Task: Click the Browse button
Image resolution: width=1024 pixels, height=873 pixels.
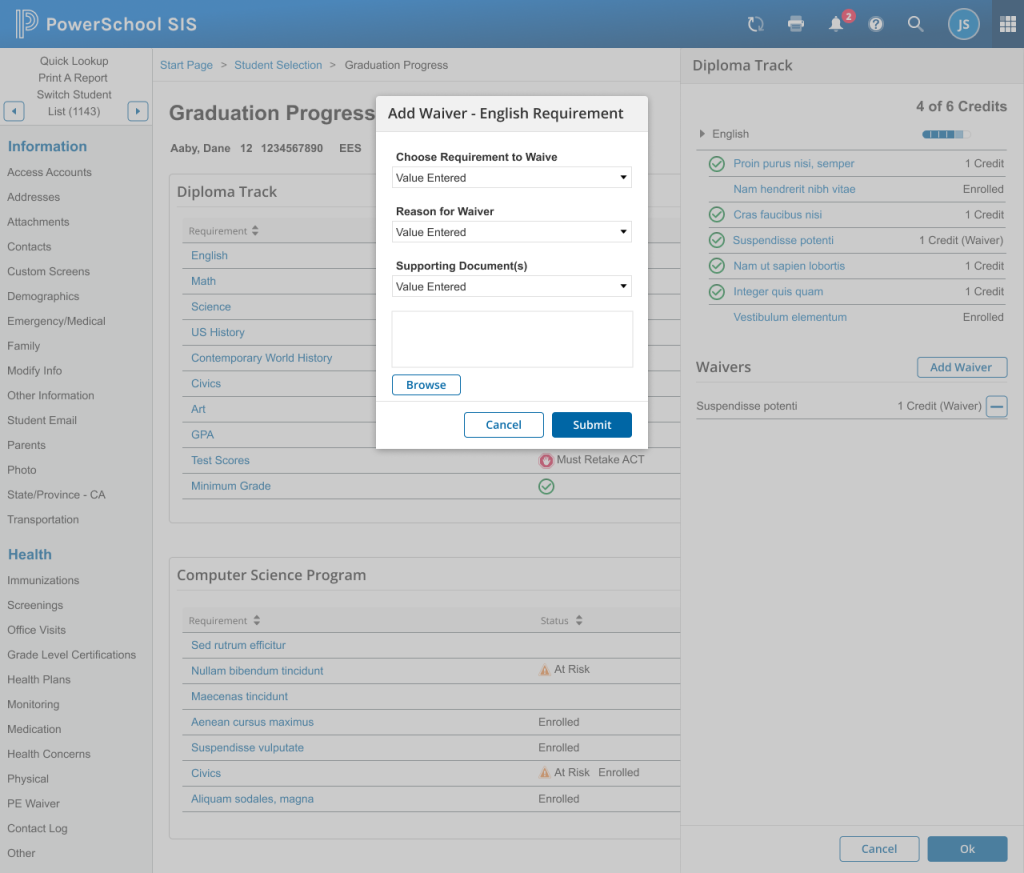Action: (426, 385)
